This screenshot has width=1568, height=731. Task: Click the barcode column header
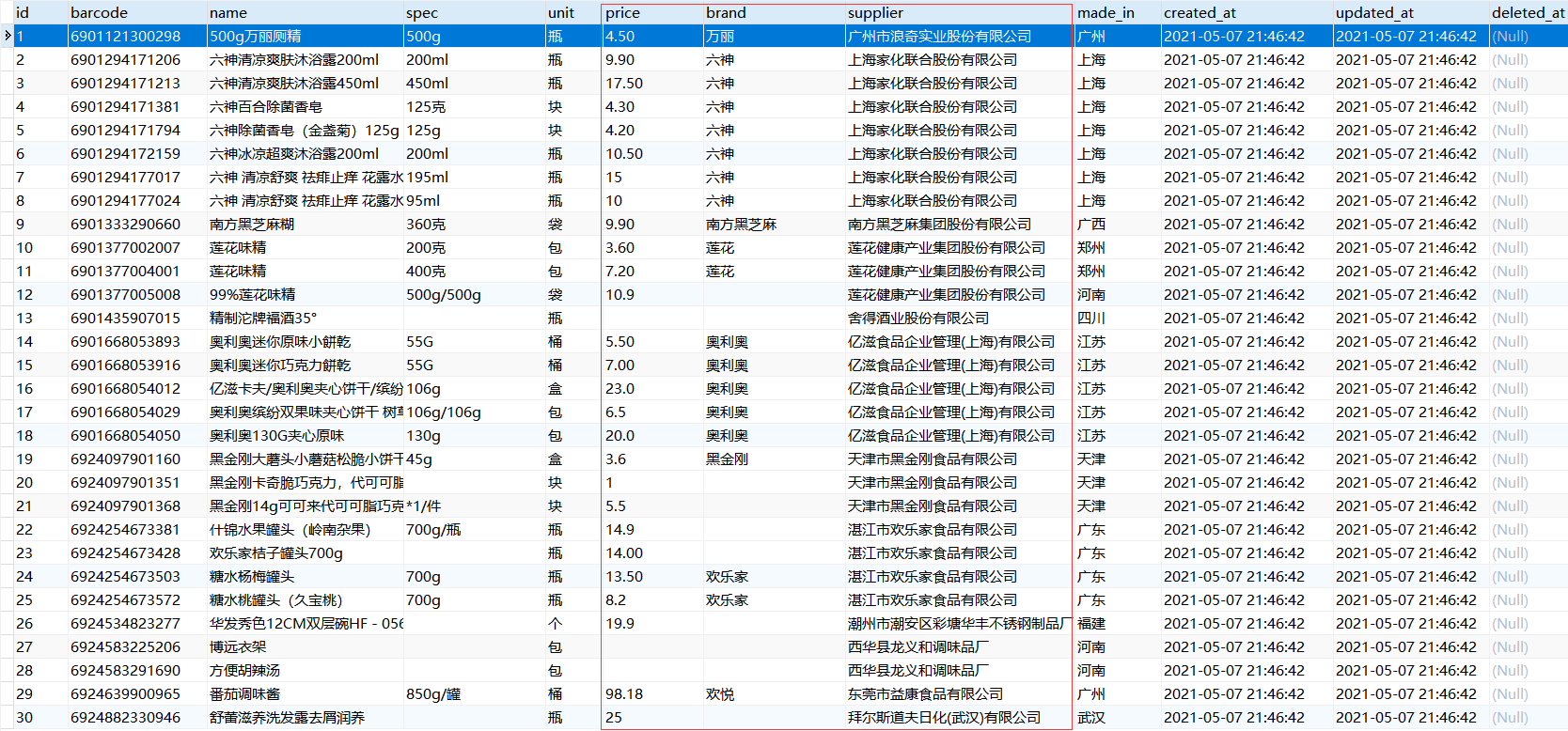tap(137, 12)
